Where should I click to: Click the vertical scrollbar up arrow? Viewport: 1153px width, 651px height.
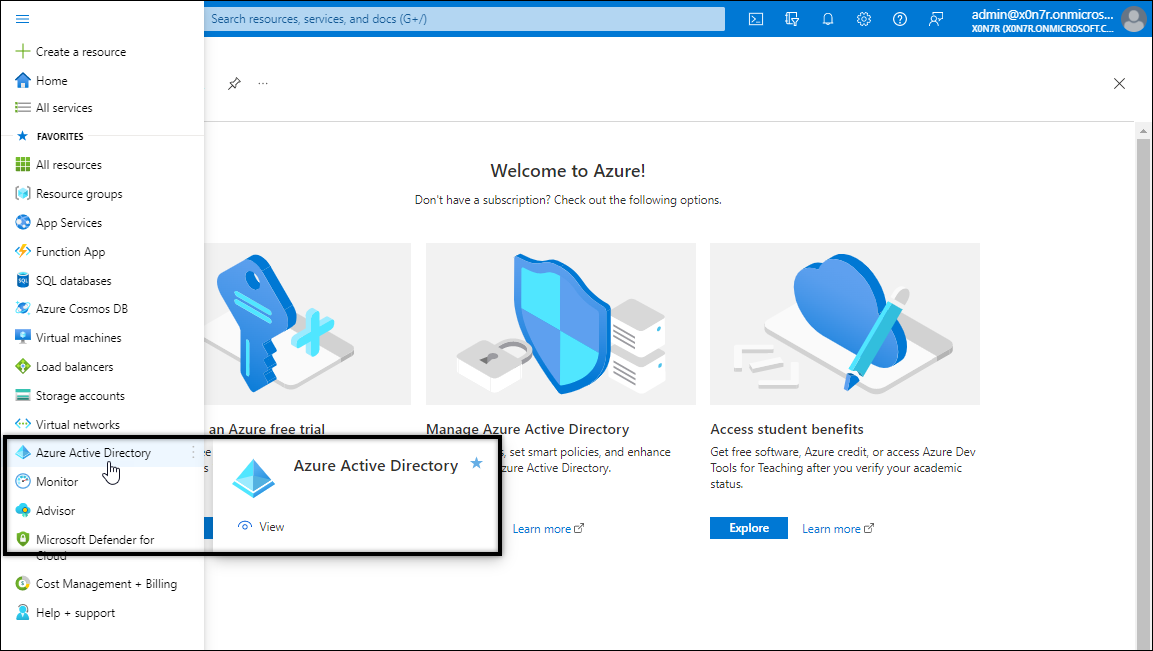(x=1143, y=132)
